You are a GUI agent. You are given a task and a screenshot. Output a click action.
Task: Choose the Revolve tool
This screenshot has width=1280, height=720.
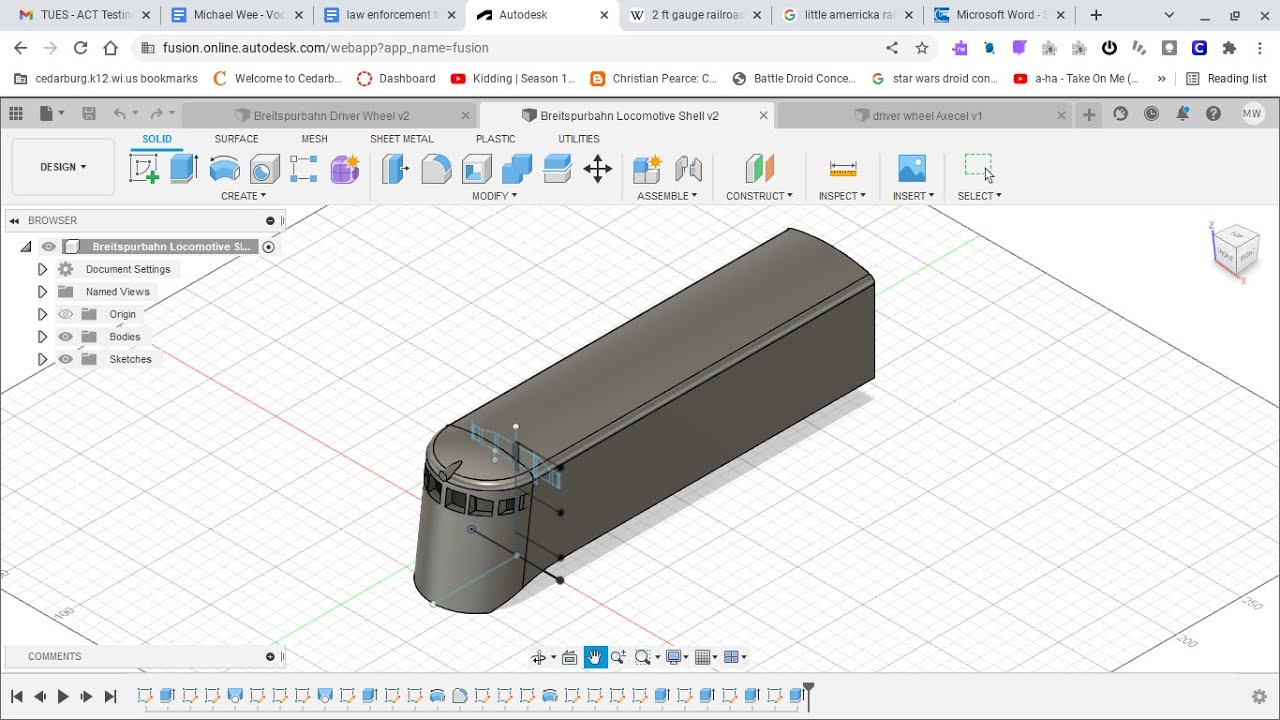tap(225, 168)
